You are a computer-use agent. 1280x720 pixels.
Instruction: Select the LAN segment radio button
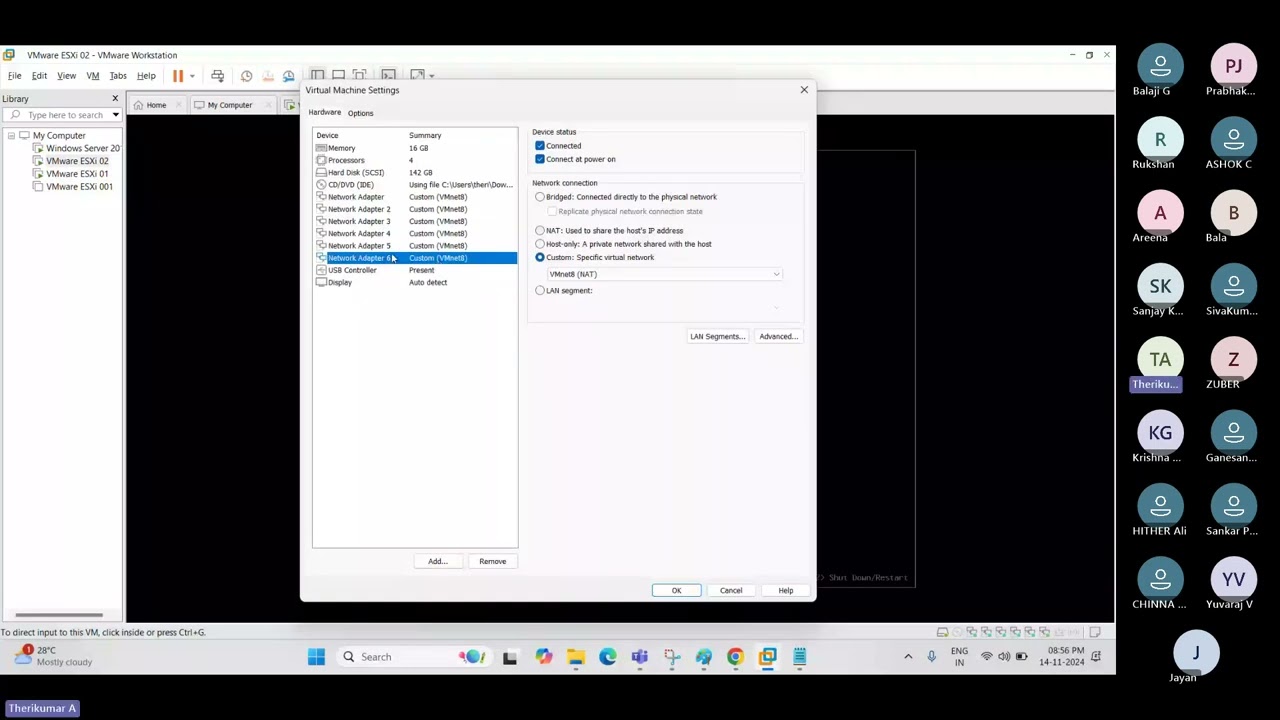tap(540, 290)
